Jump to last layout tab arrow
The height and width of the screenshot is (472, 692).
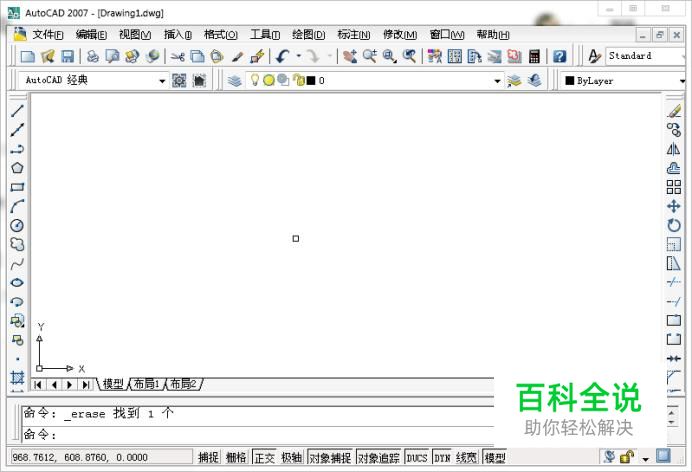click(85, 385)
